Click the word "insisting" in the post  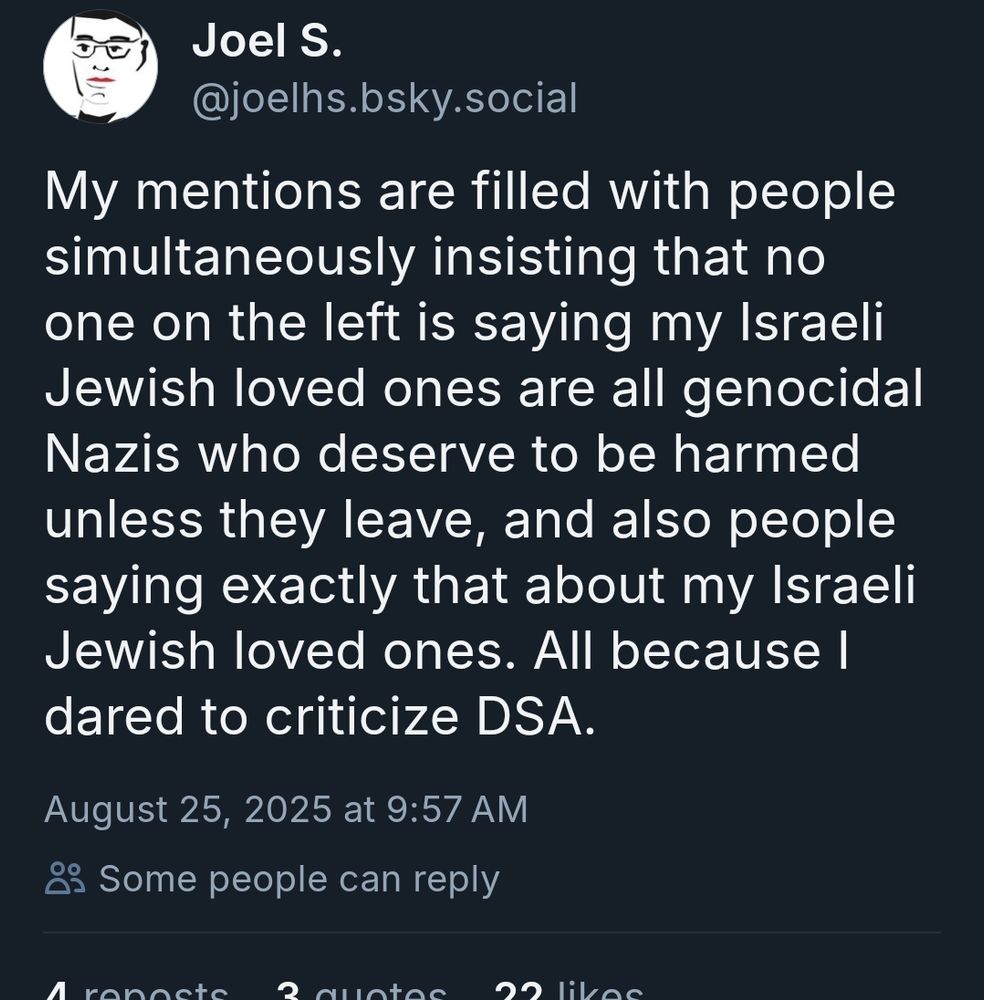533,258
